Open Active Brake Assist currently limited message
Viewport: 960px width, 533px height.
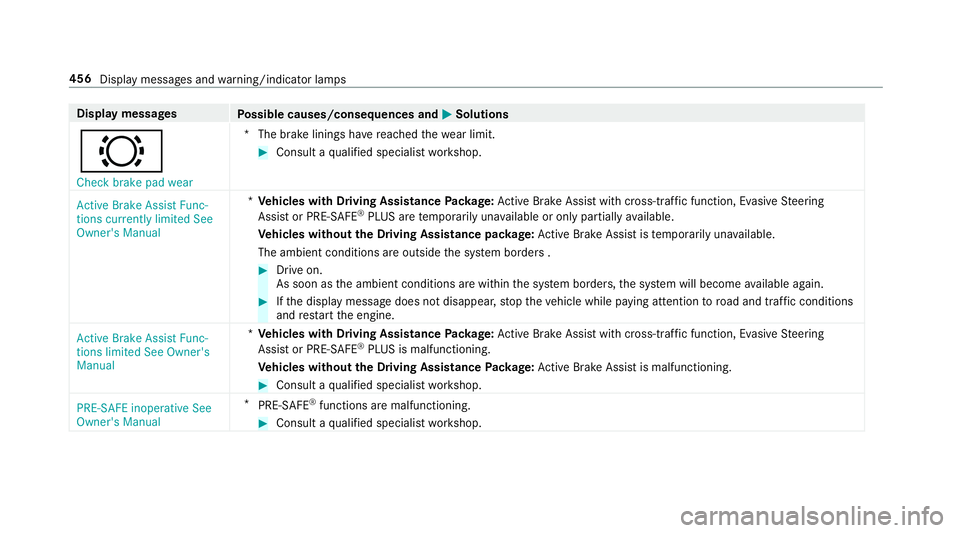tap(144, 219)
